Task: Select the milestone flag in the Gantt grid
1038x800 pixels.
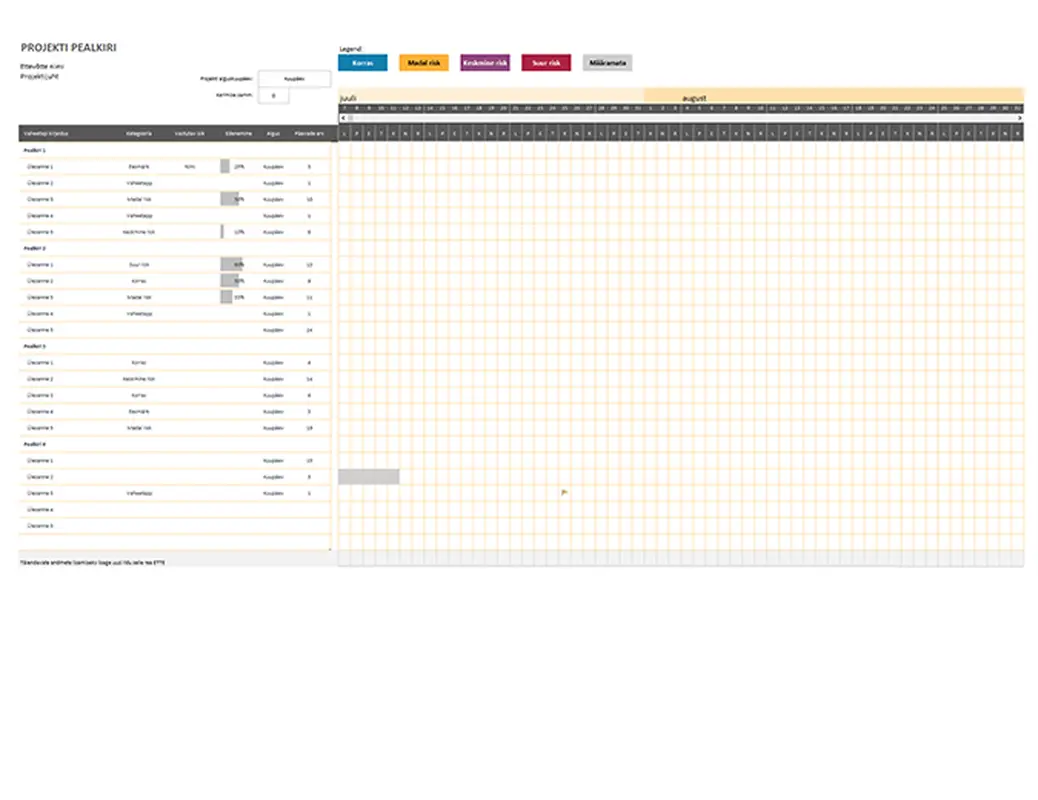Action: [x=564, y=493]
